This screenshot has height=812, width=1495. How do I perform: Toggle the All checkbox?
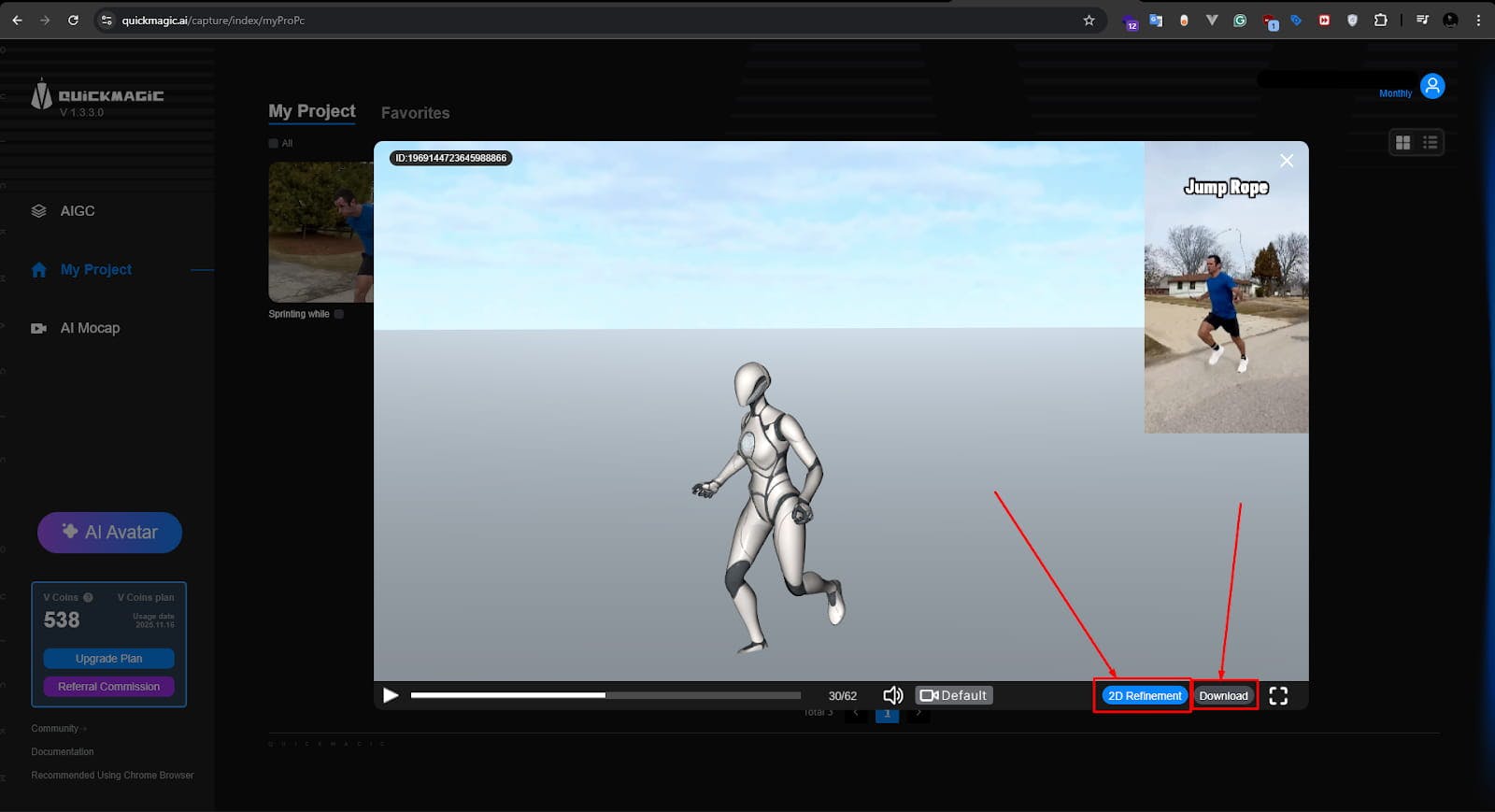coord(274,144)
